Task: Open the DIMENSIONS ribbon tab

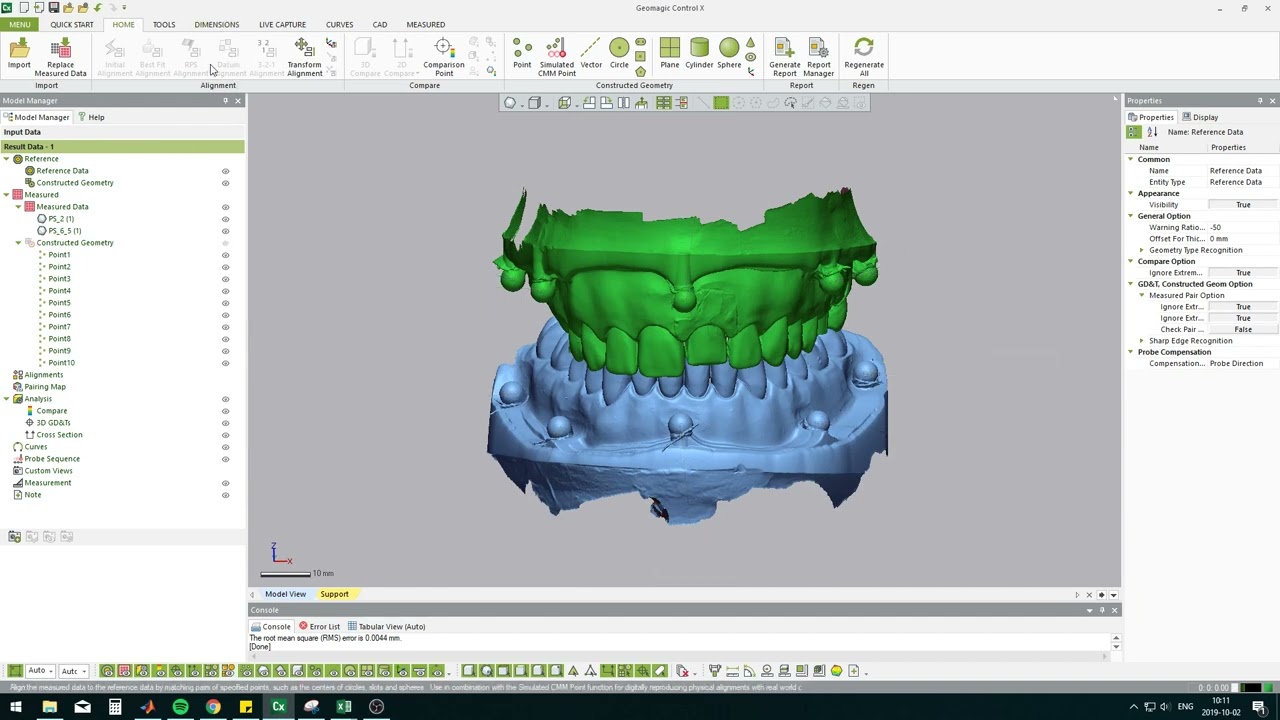Action: tap(217, 24)
